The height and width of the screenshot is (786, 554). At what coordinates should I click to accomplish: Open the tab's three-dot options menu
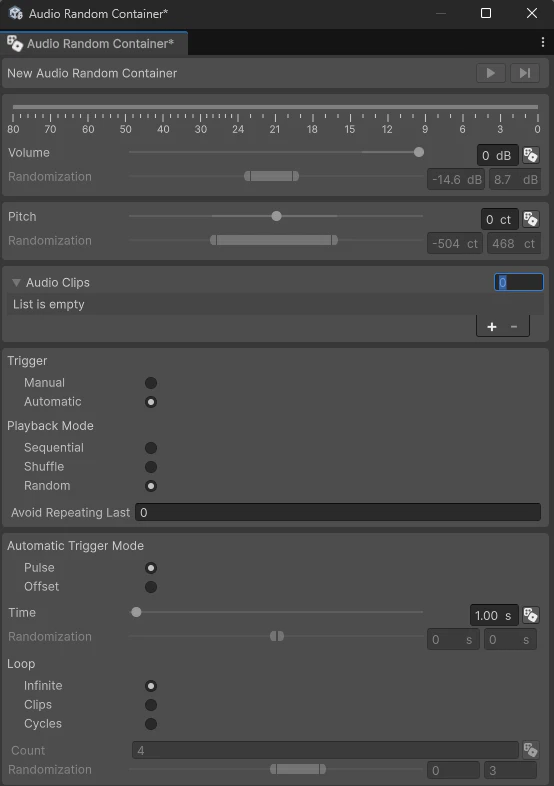(x=543, y=43)
